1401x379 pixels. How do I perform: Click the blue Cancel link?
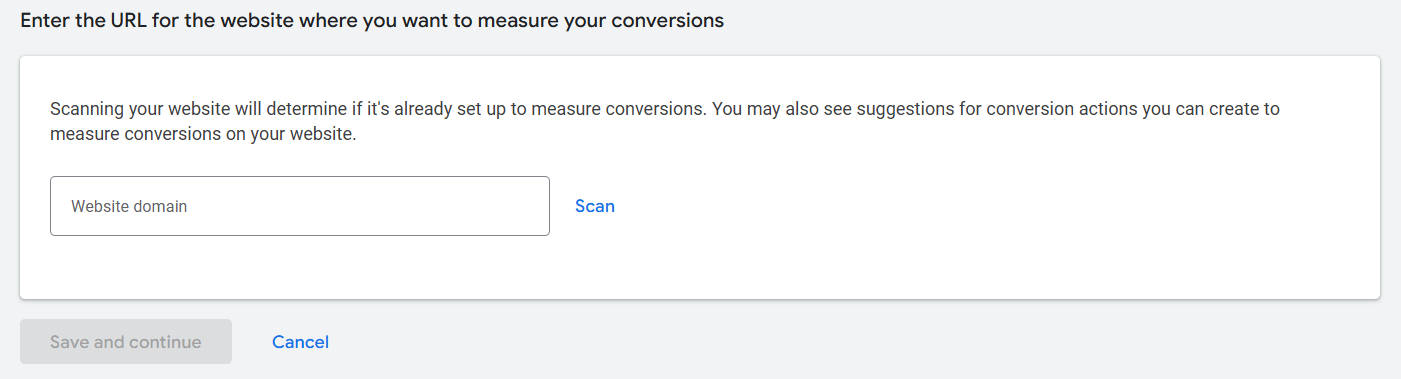coord(300,342)
